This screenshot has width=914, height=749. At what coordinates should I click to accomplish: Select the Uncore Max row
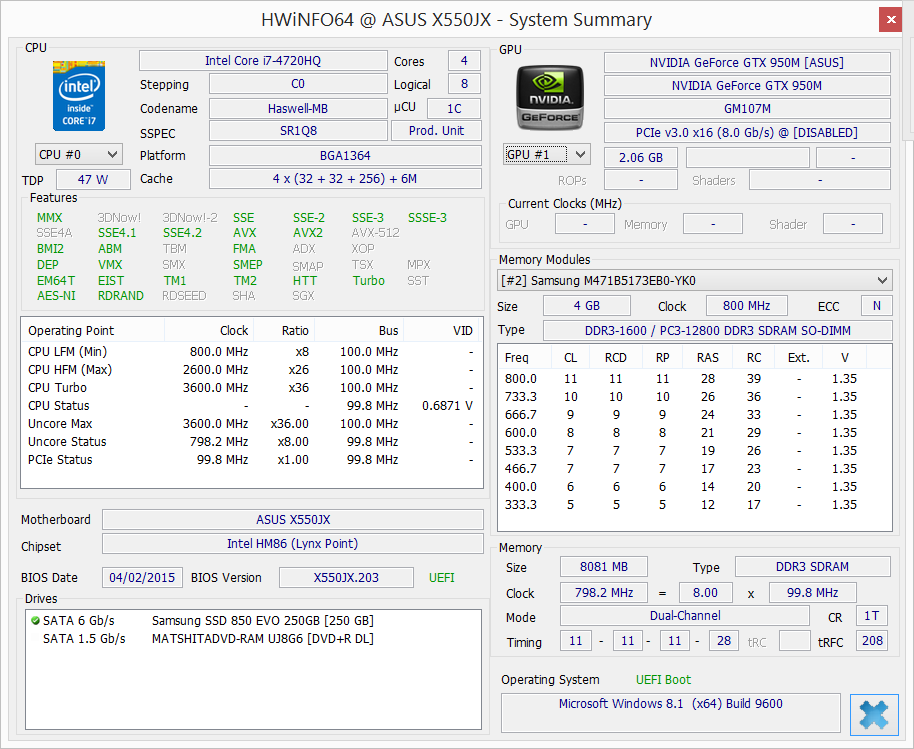(x=252, y=424)
